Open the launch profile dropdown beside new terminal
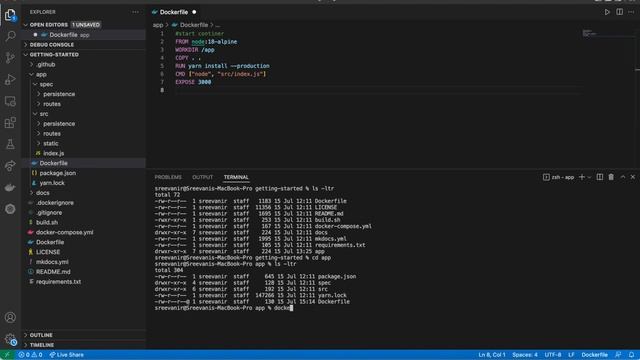The height and width of the screenshot is (360, 640). point(589,177)
